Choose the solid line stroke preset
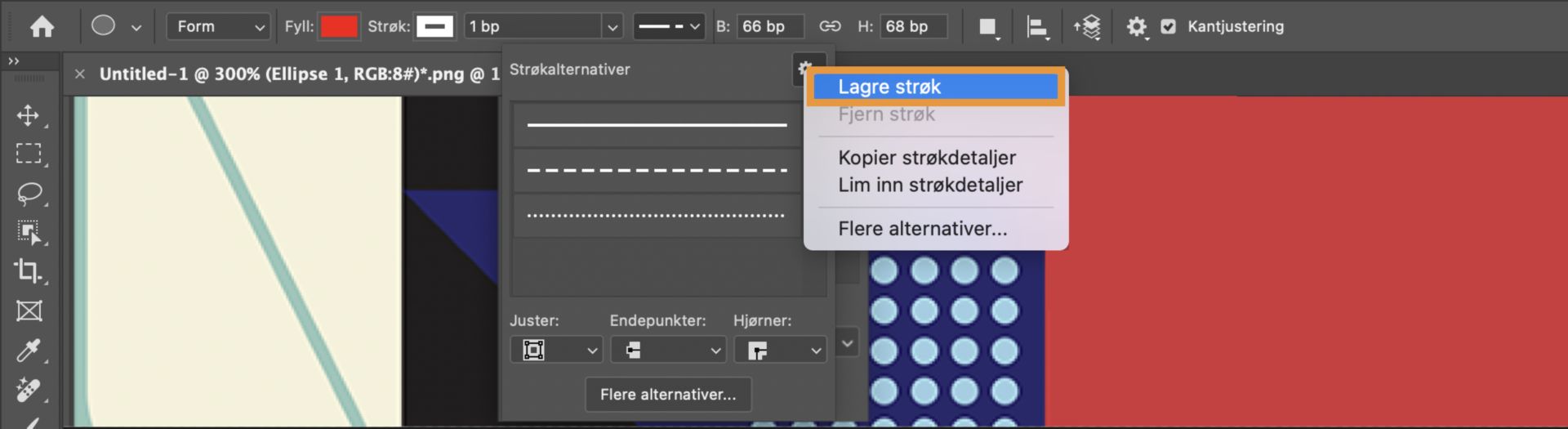This screenshot has height=429, width=1568. click(657, 125)
